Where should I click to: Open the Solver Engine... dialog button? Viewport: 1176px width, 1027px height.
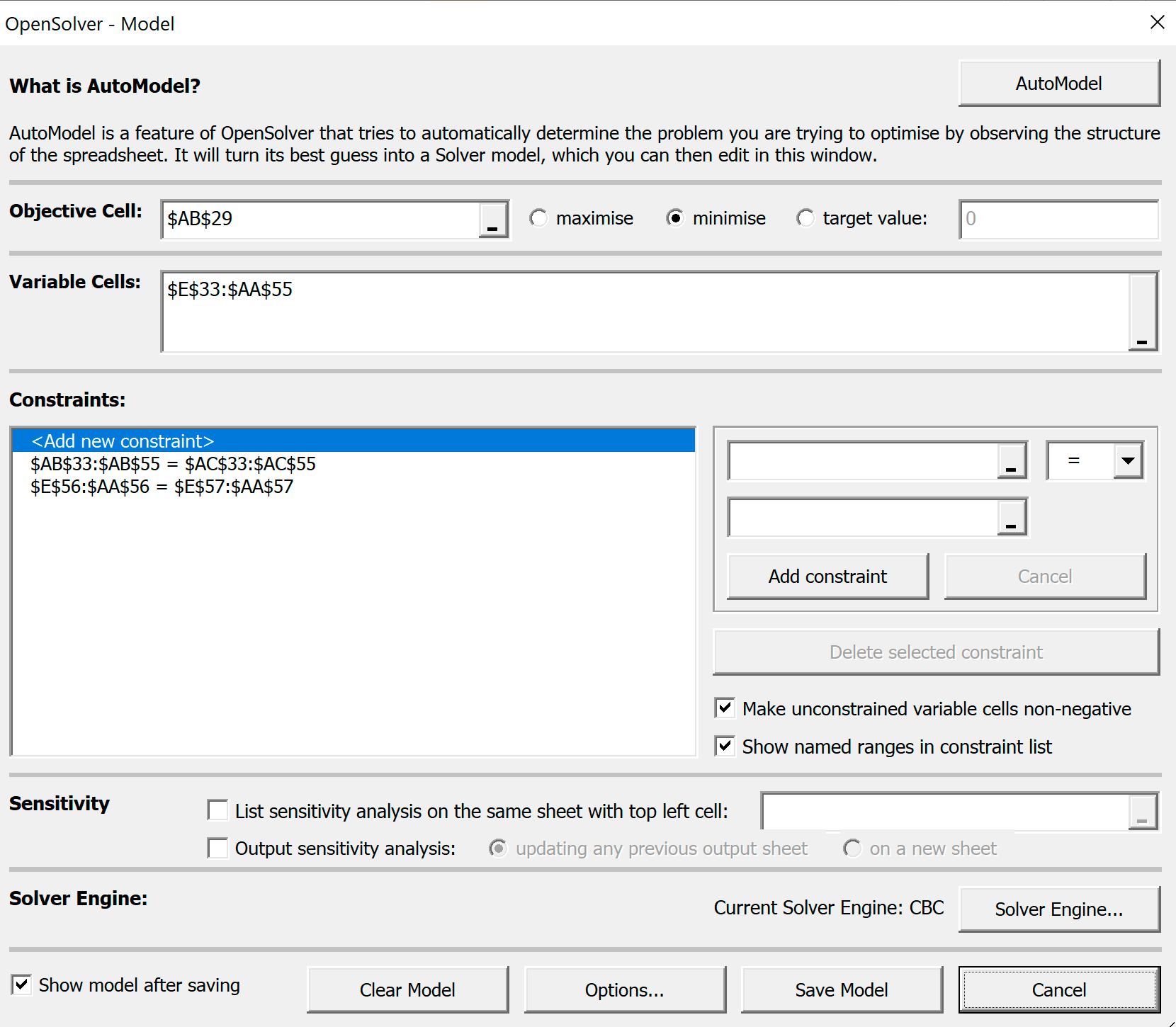coord(1059,909)
